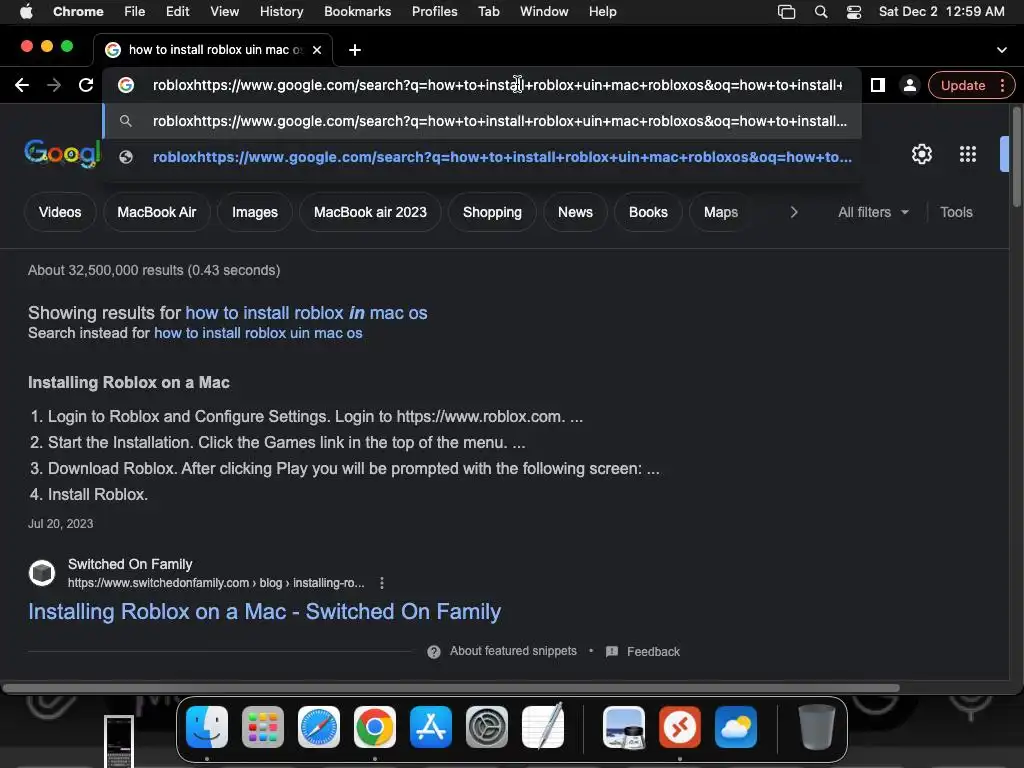Open the Window menu

click(544, 12)
